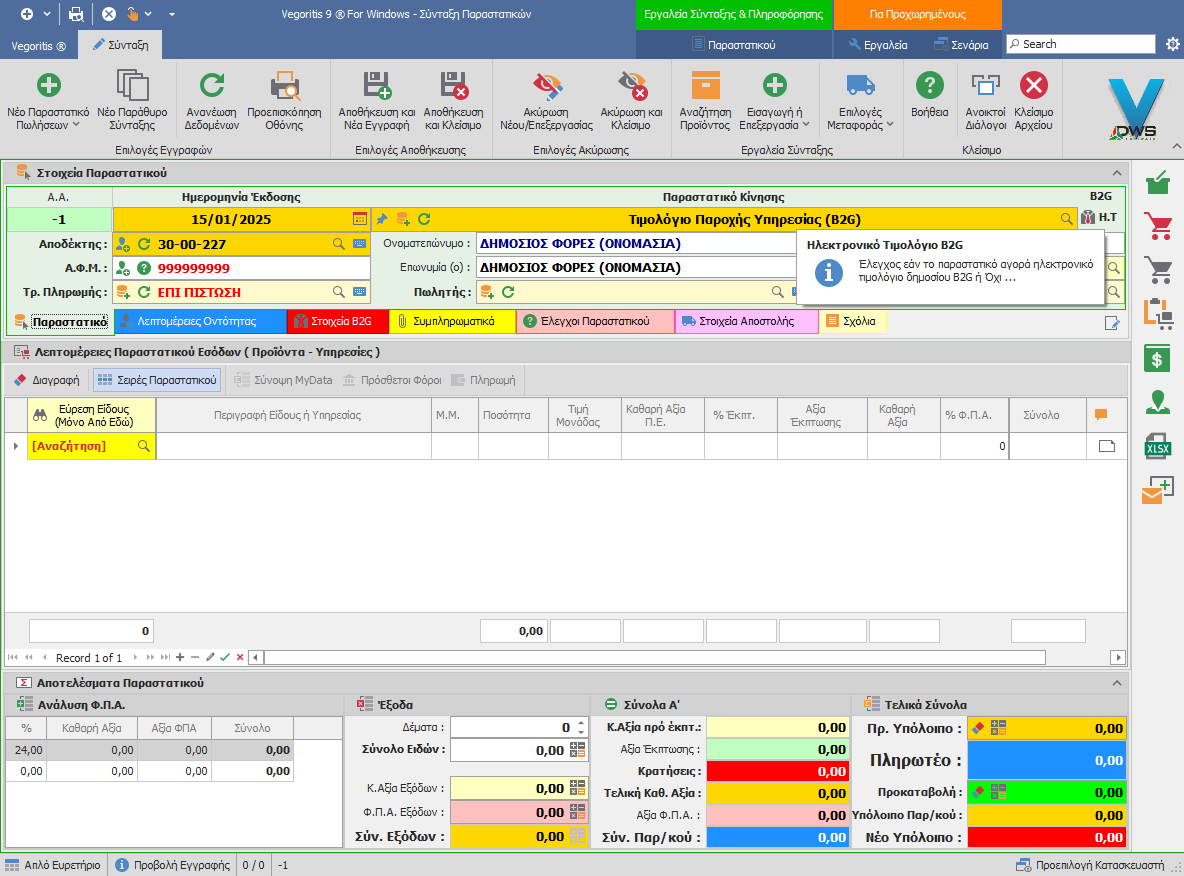Open Αναζήτηση Προϊόντος tool
Viewport: 1184px width, 876px height.
[705, 87]
